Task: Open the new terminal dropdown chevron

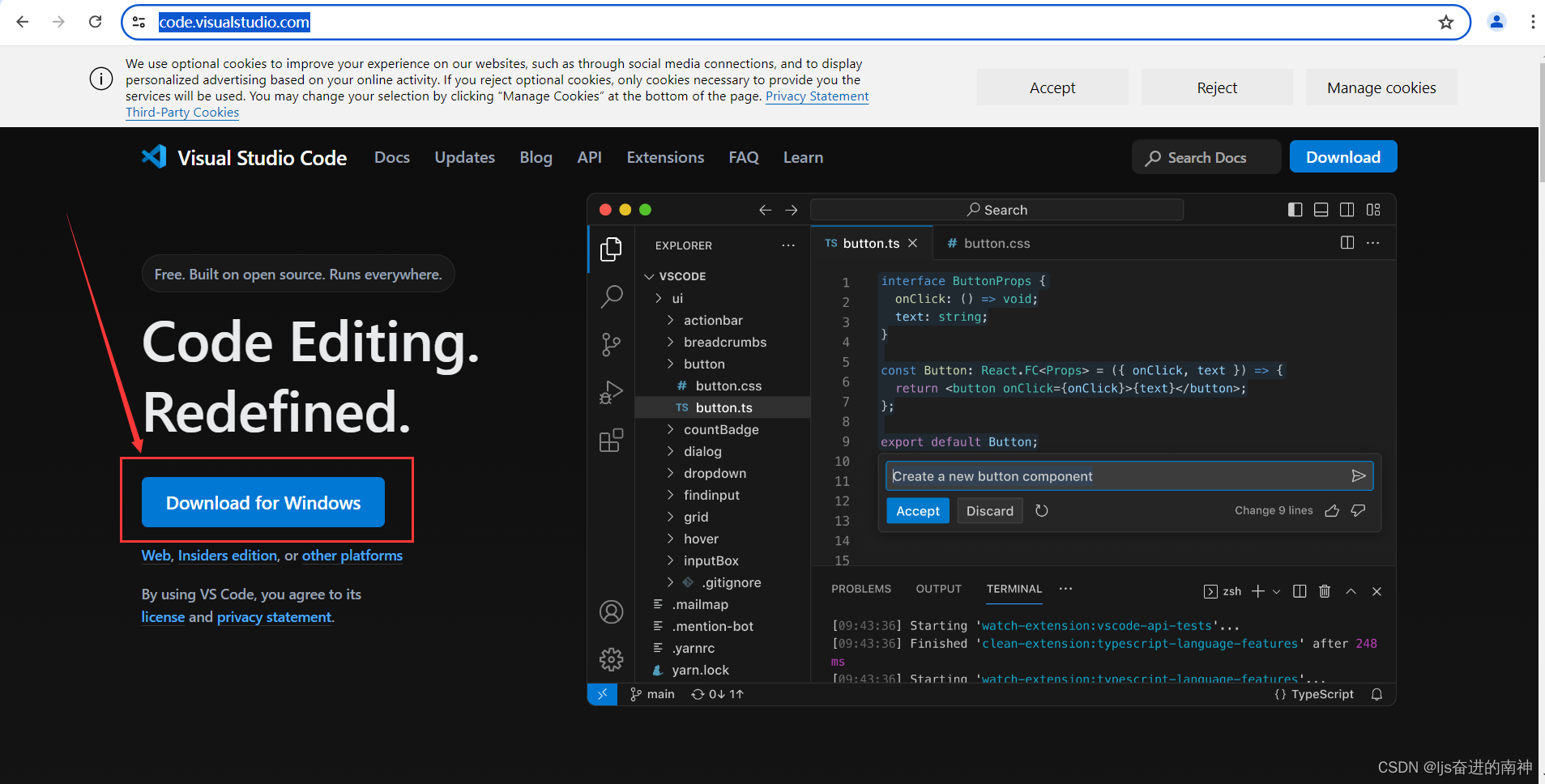Action: click(x=1277, y=591)
